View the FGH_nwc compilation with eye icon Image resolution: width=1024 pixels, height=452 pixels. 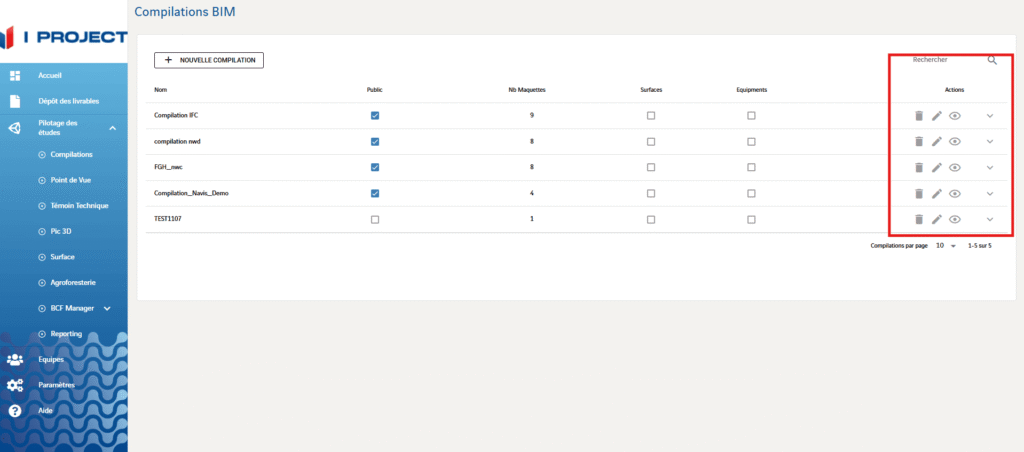pos(955,168)
